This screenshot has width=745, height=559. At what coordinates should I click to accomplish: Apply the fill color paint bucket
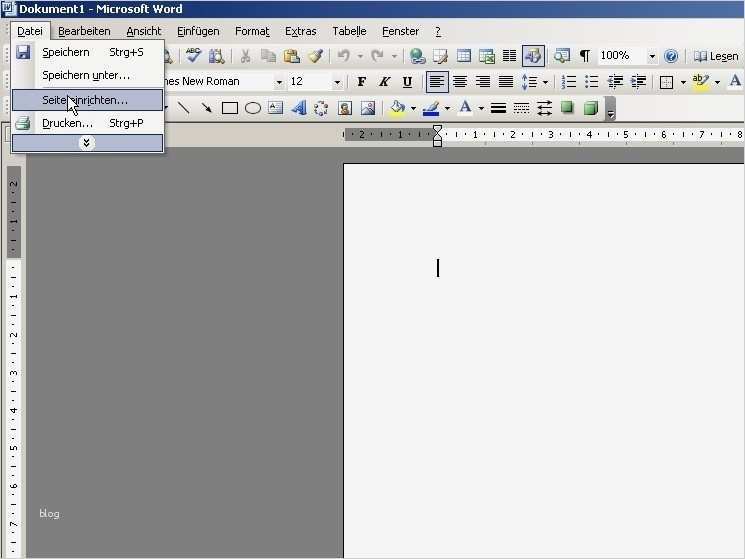[398, 108]
